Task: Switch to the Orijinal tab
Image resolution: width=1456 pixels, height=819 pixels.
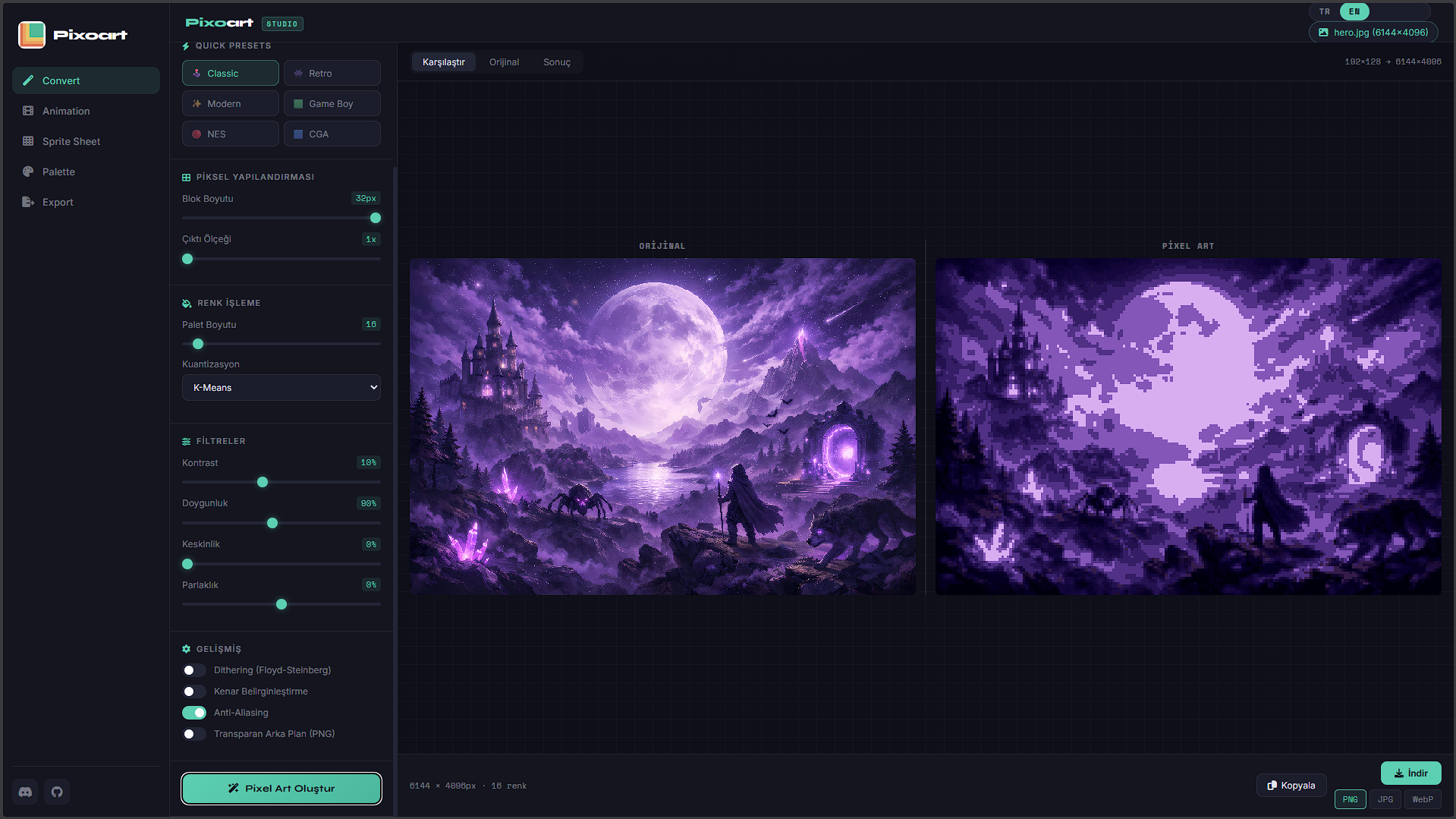Action: 504,62
